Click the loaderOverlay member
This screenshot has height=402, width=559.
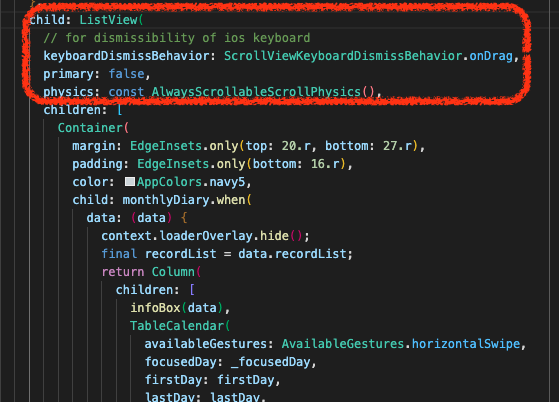point(206,236)
